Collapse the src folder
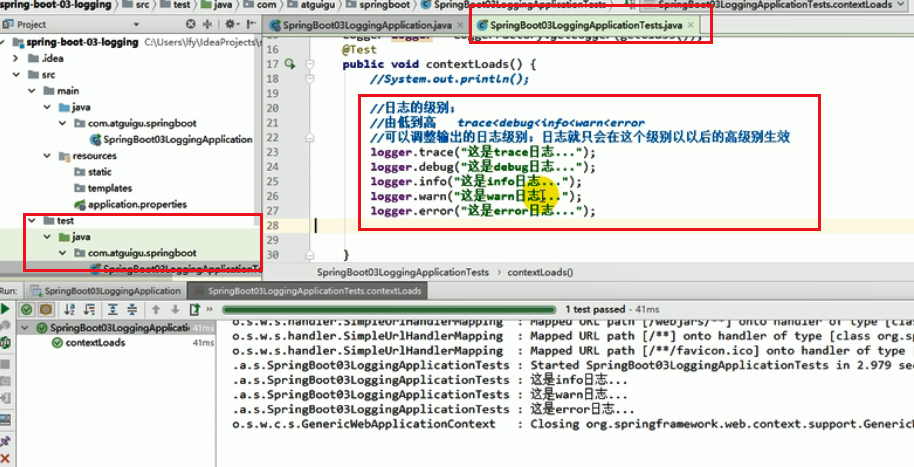 click(x=16, y=75)
